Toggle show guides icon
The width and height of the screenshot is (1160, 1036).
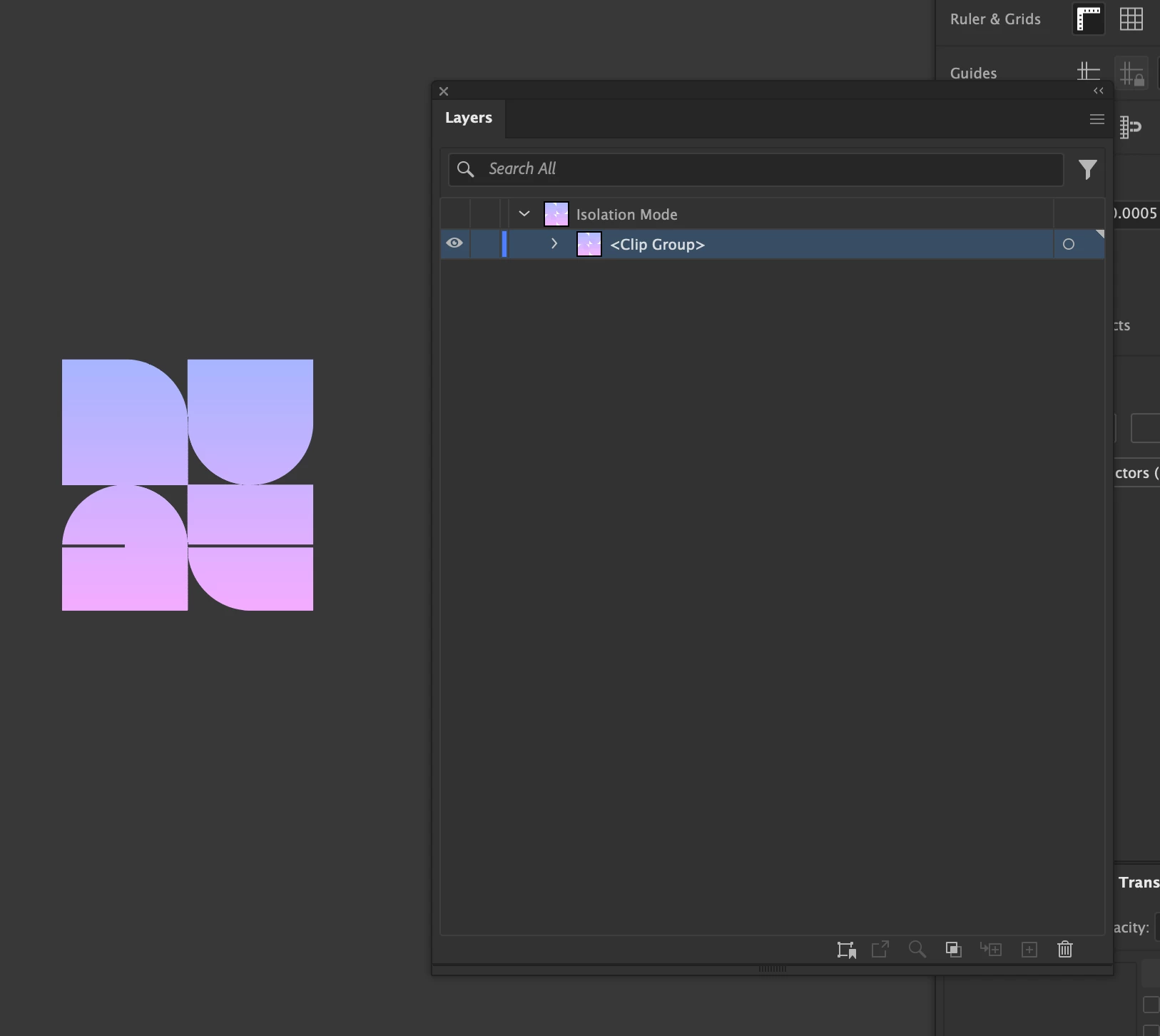click(x=1089, y=71)
